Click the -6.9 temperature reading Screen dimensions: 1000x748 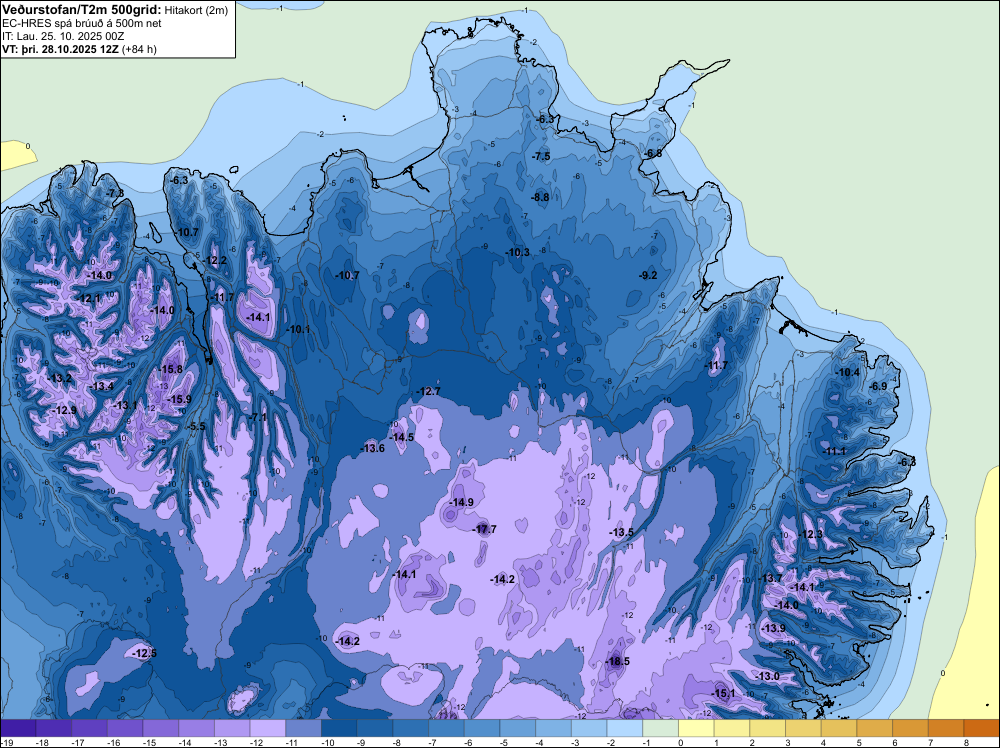tap(879, 386)
